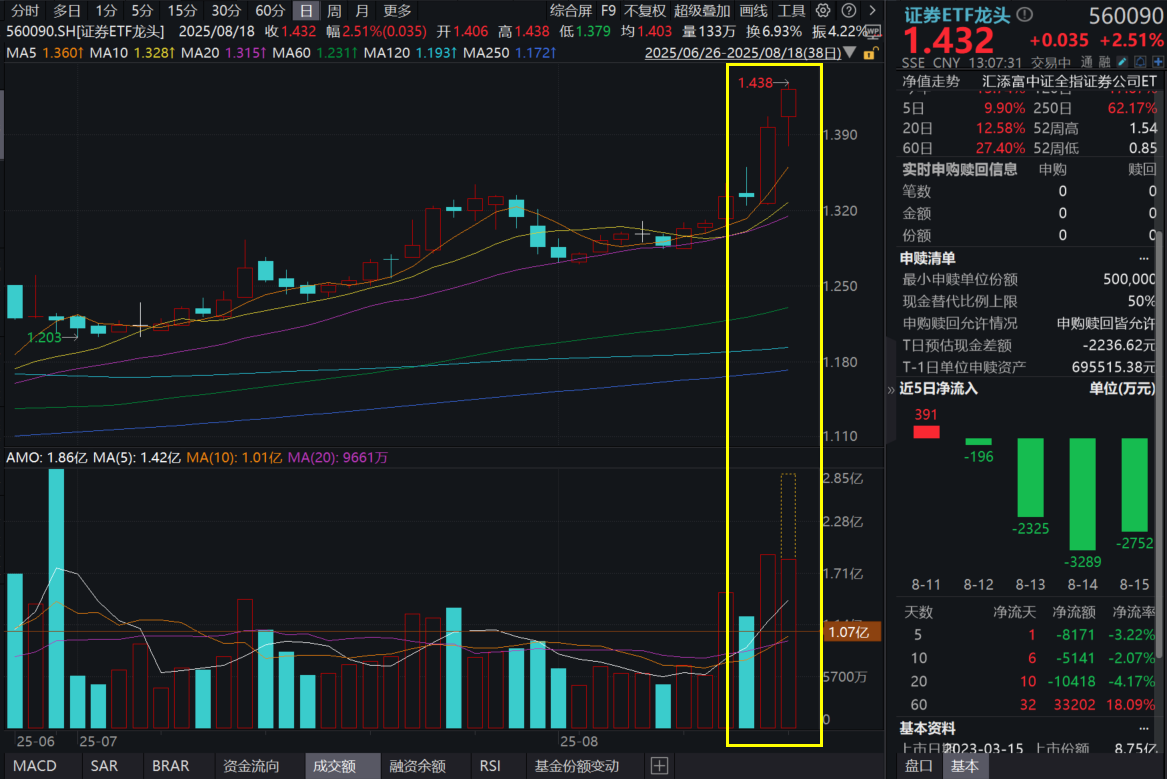This screenshot has width=1167, height=779.
Task: Expand the date range dropdown triangle
Action: pos(850,52)
